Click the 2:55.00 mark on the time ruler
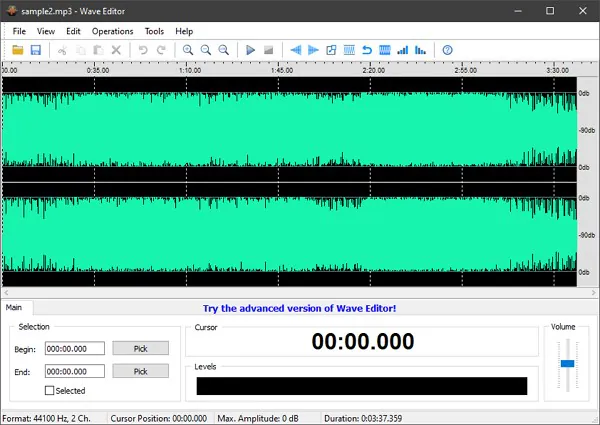The height and width of the screenshot is (425, 600). pos(466,70)
